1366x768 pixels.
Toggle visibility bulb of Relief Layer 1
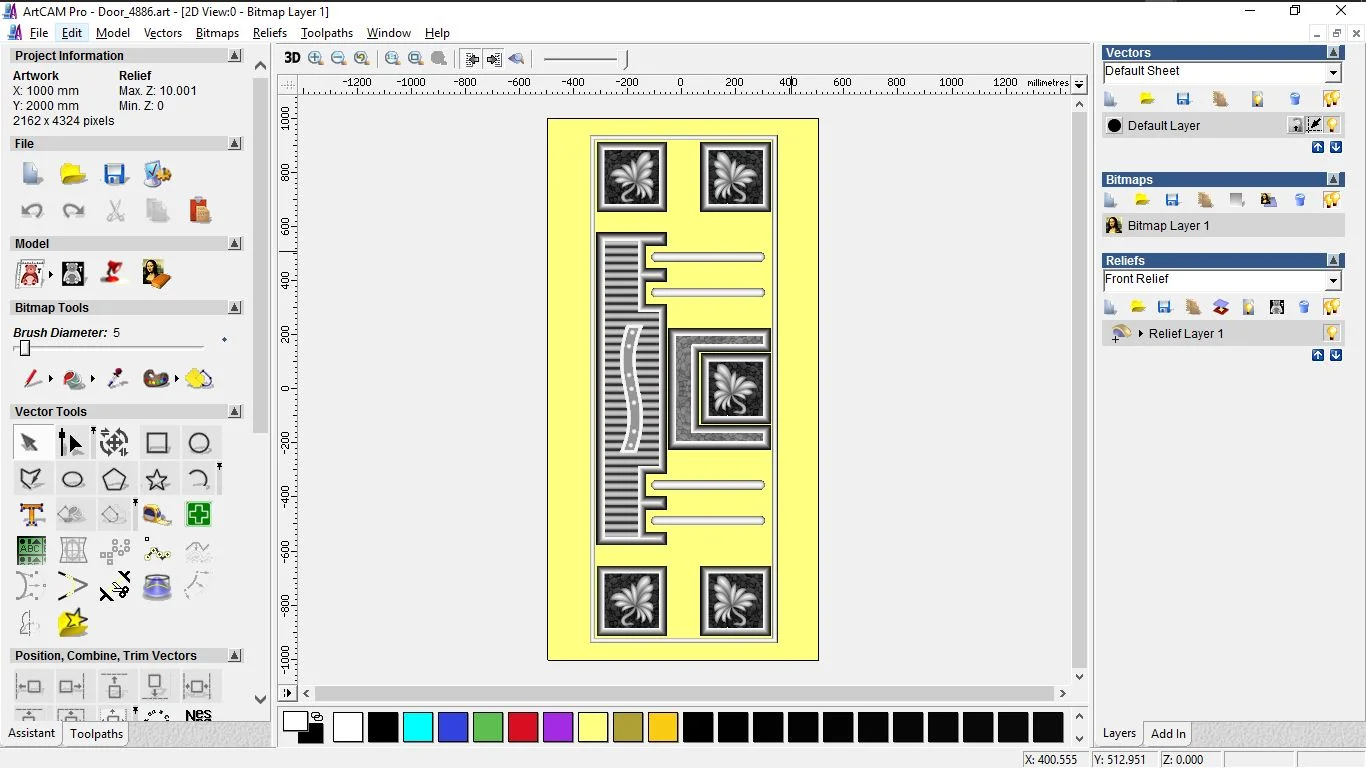tap(1332, 333)
